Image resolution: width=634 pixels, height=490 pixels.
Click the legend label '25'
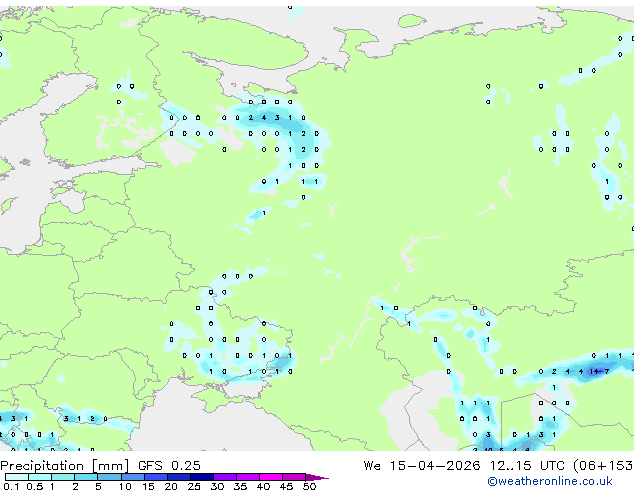point(194,486)
